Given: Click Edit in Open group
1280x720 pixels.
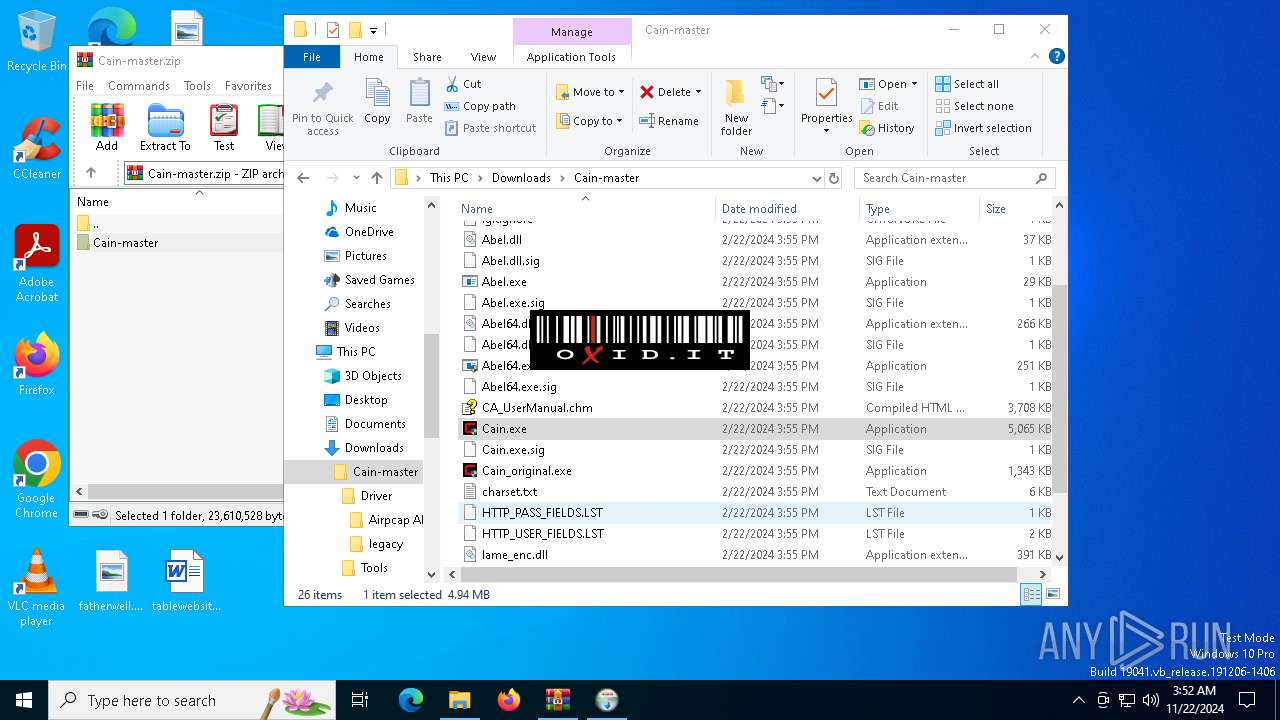Looking at the screenshot, I should click(879, 106).
